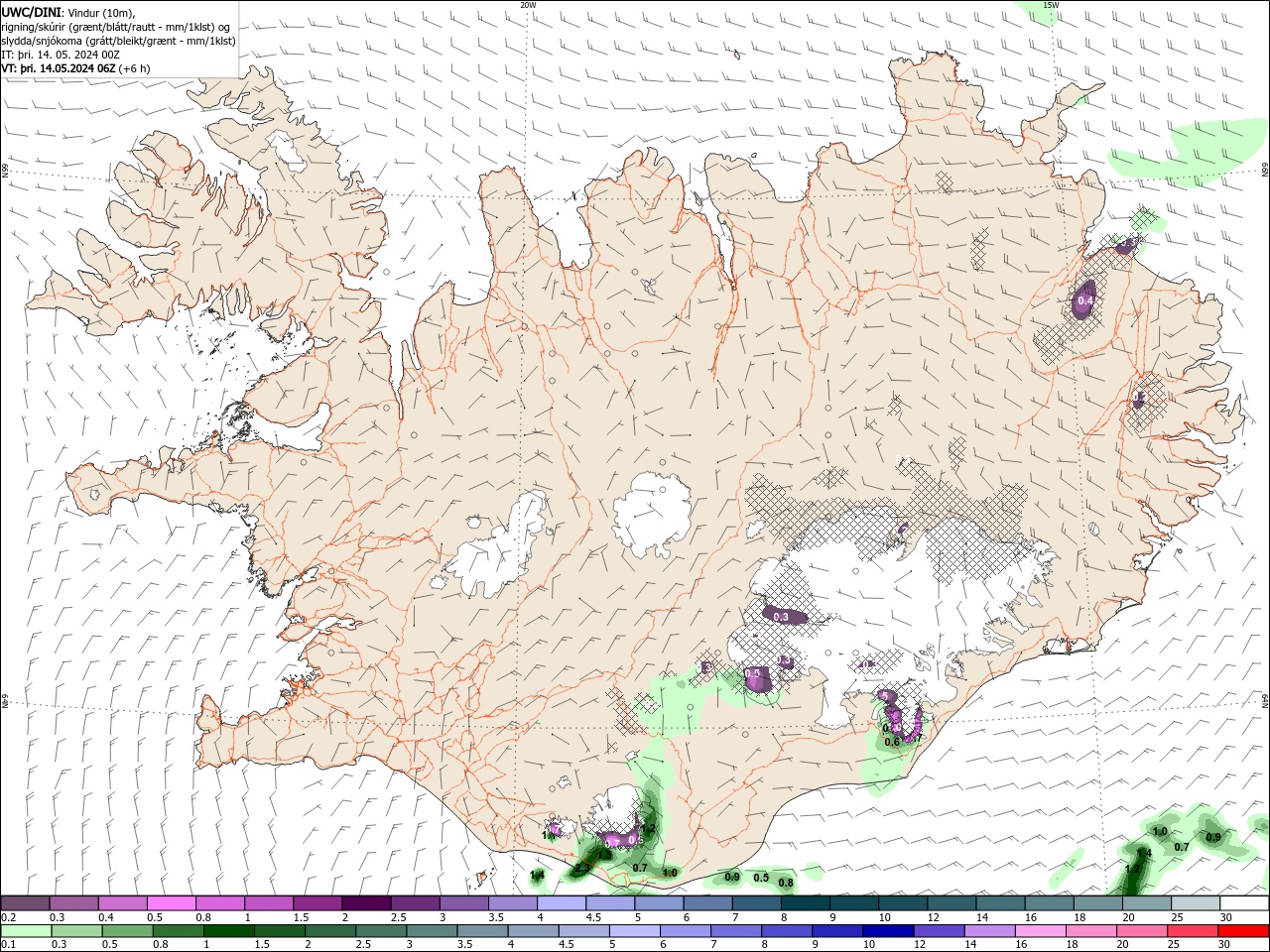Select the dark teal snow swatch labelled 8
The image size is (1270, 952).
pos(804,903)
